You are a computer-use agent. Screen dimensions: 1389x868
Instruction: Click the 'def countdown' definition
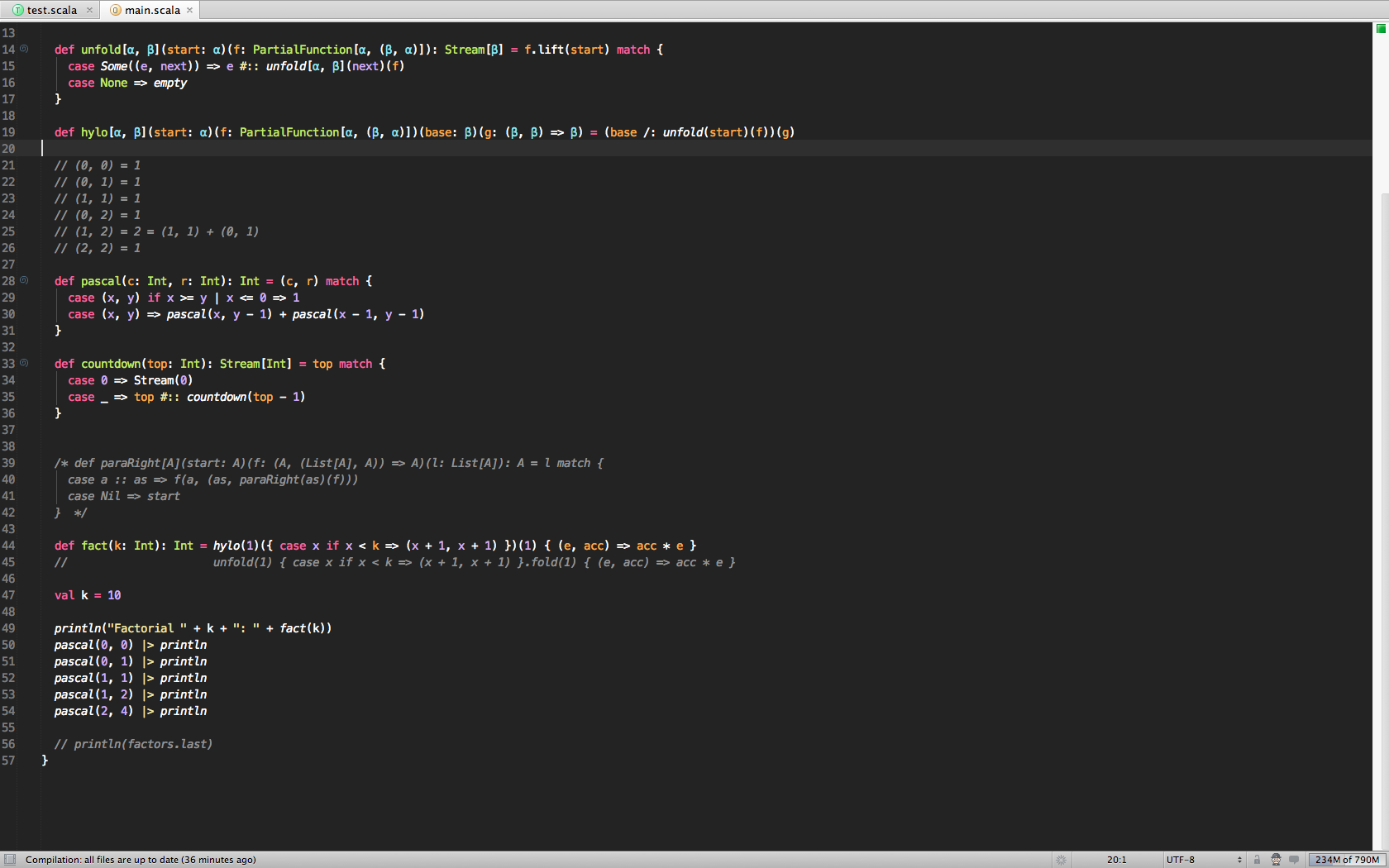click(x=220, y=364)
